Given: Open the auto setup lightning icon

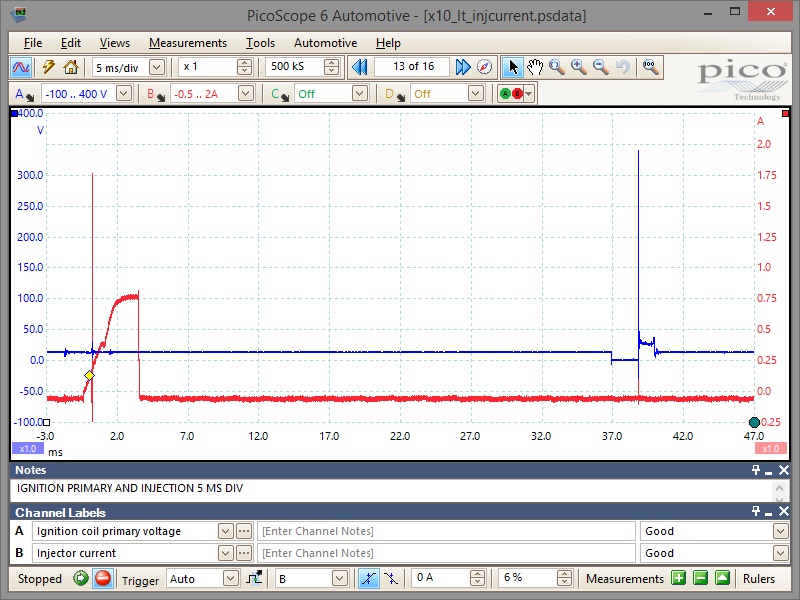Looking at the screenshot, I should 48,67.
